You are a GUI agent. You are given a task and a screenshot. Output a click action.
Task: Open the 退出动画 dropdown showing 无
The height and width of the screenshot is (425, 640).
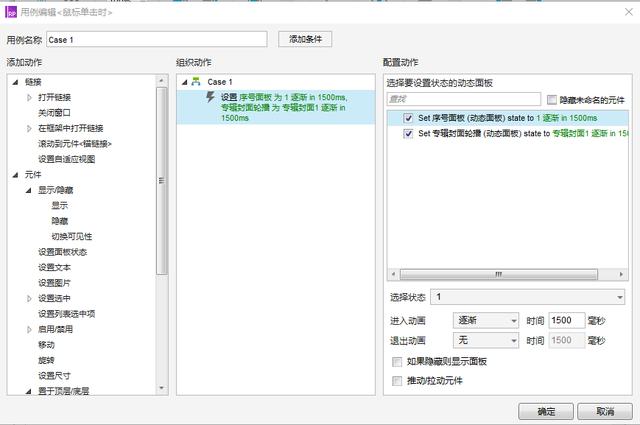pos(486,340)
